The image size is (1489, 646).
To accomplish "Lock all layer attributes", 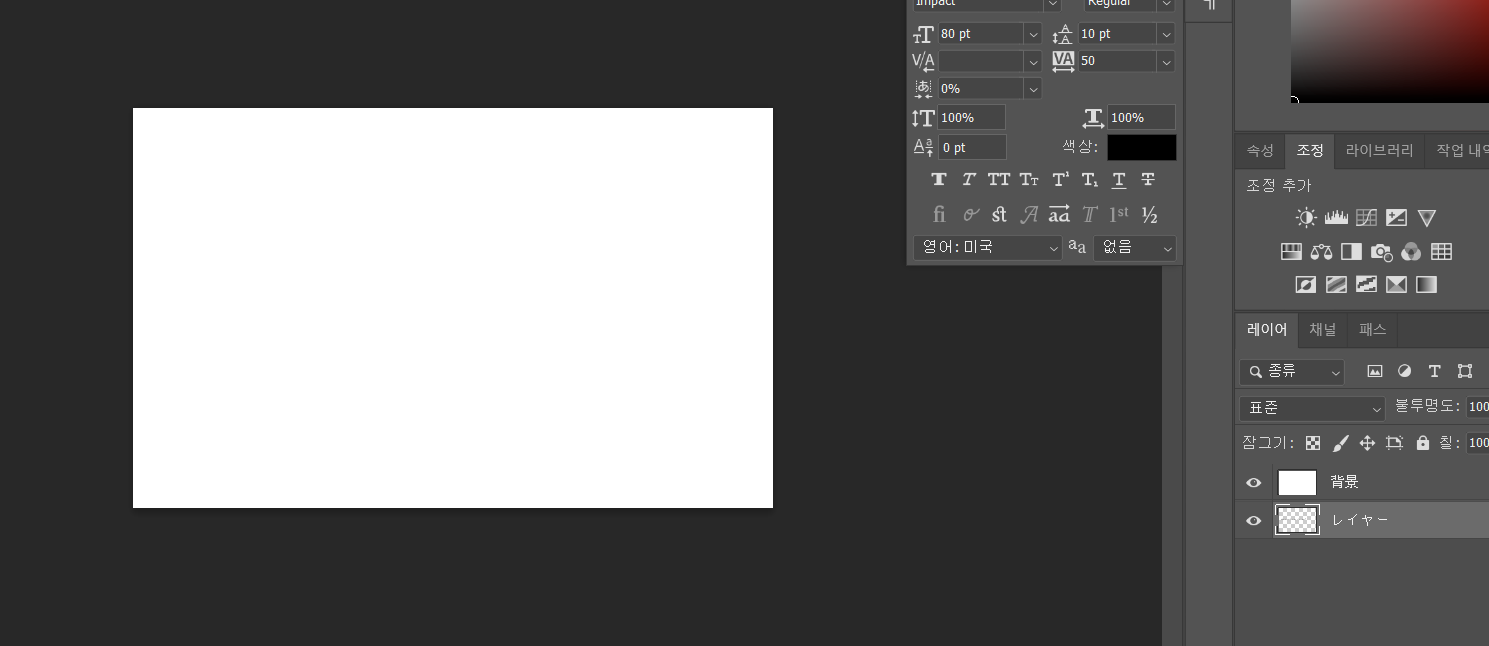I will click(x=1423, y=443).
